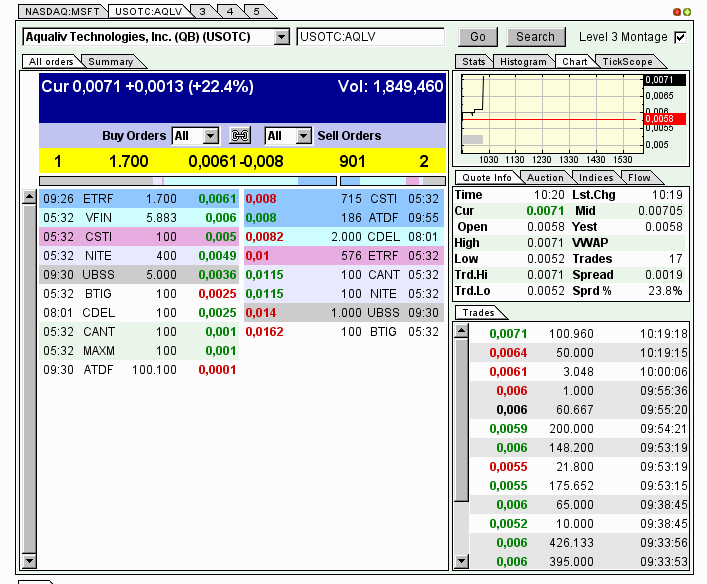This screenshot has width=707, height=584.
Task: Click the Spread value 0.0019
Action: pyautogui.click(x=663, y=275)
